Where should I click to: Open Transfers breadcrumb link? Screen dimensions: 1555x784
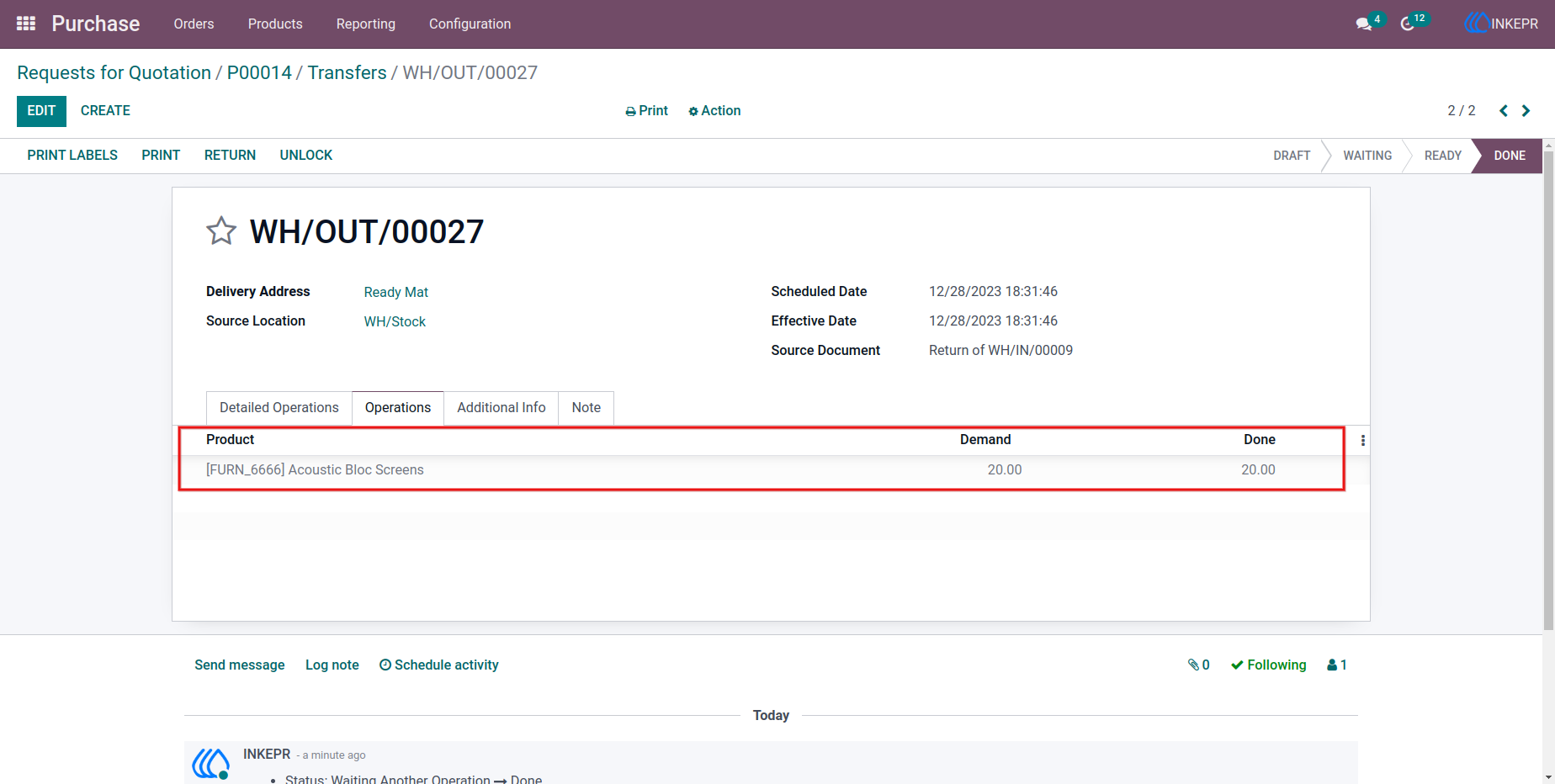[347, 73]
